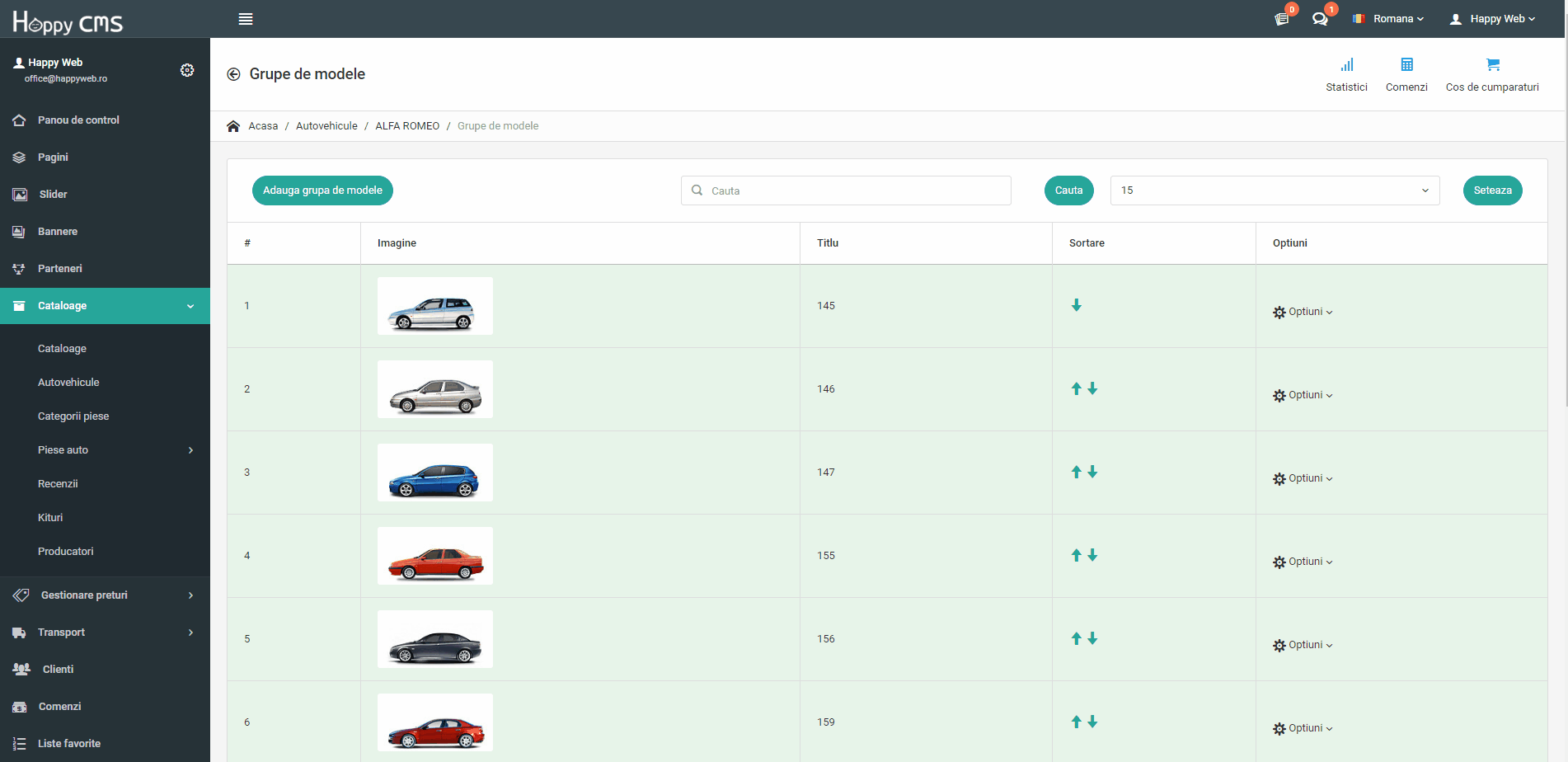Screen dimensions: 1568x762
Task: Move row 145 down with arrow
Action: [1076, 305]
